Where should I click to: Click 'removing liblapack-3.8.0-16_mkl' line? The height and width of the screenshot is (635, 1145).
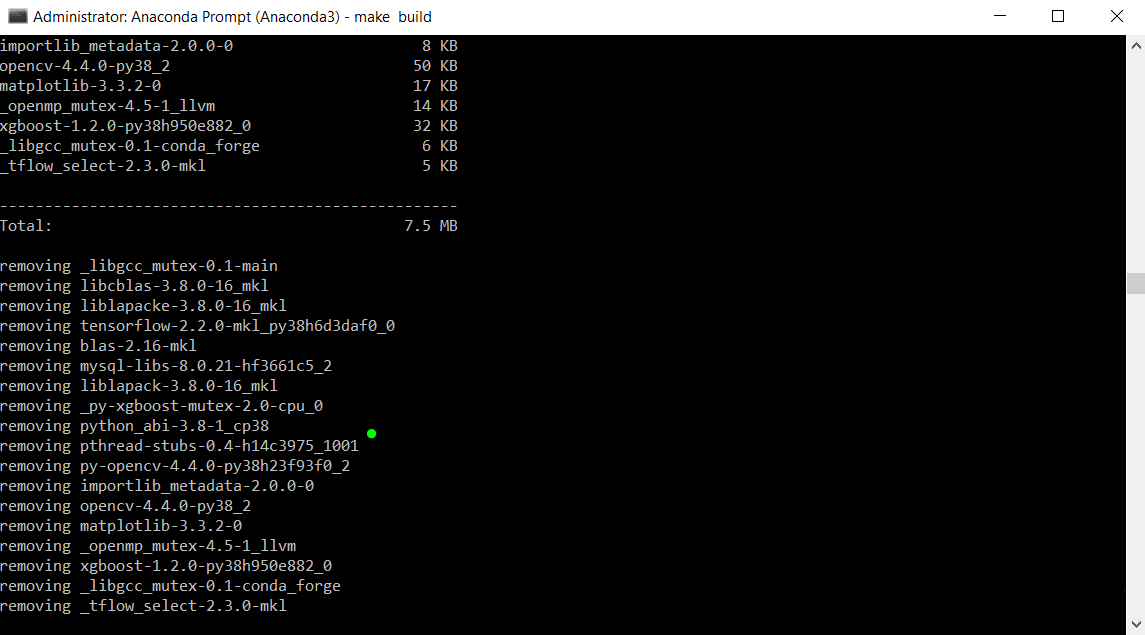point(139,386)
